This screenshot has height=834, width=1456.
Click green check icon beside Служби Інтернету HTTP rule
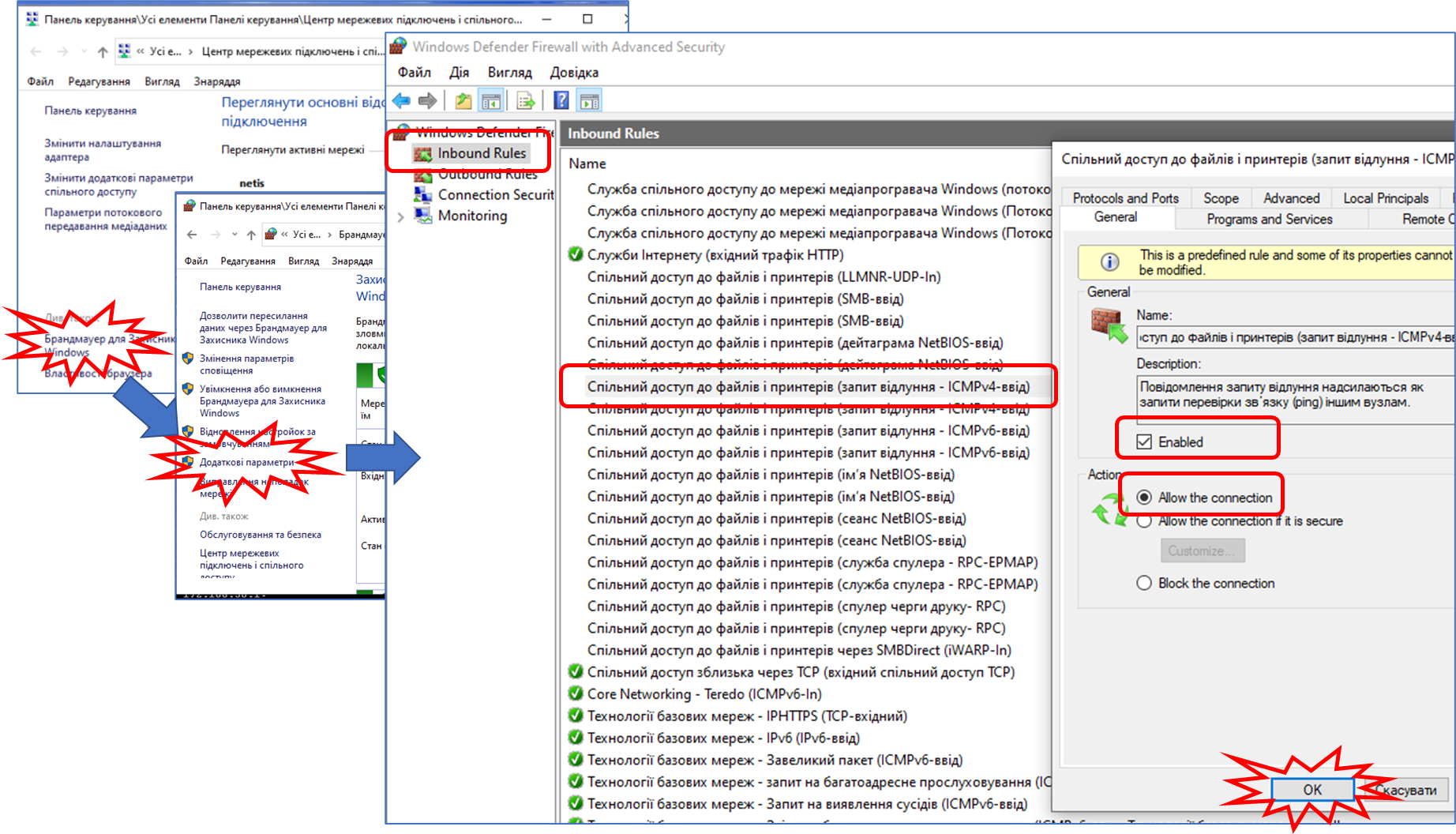coord(576,254)
